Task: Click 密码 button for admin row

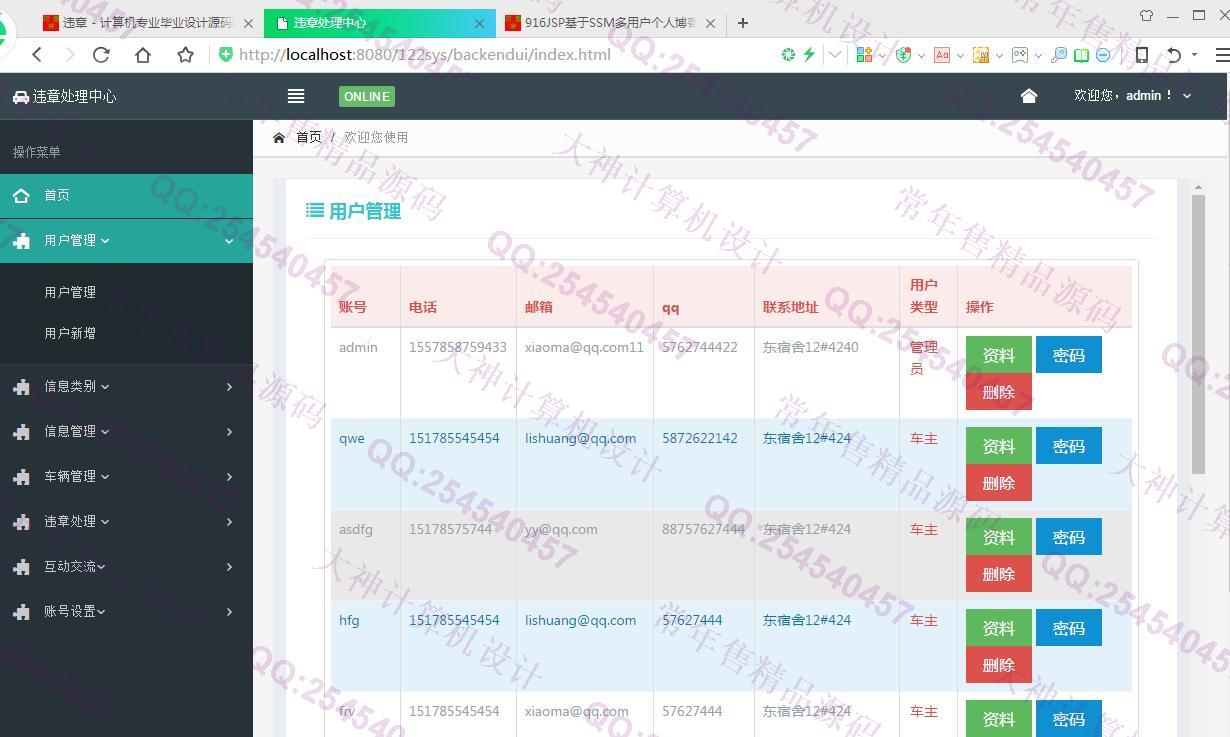Action: 1068,355
